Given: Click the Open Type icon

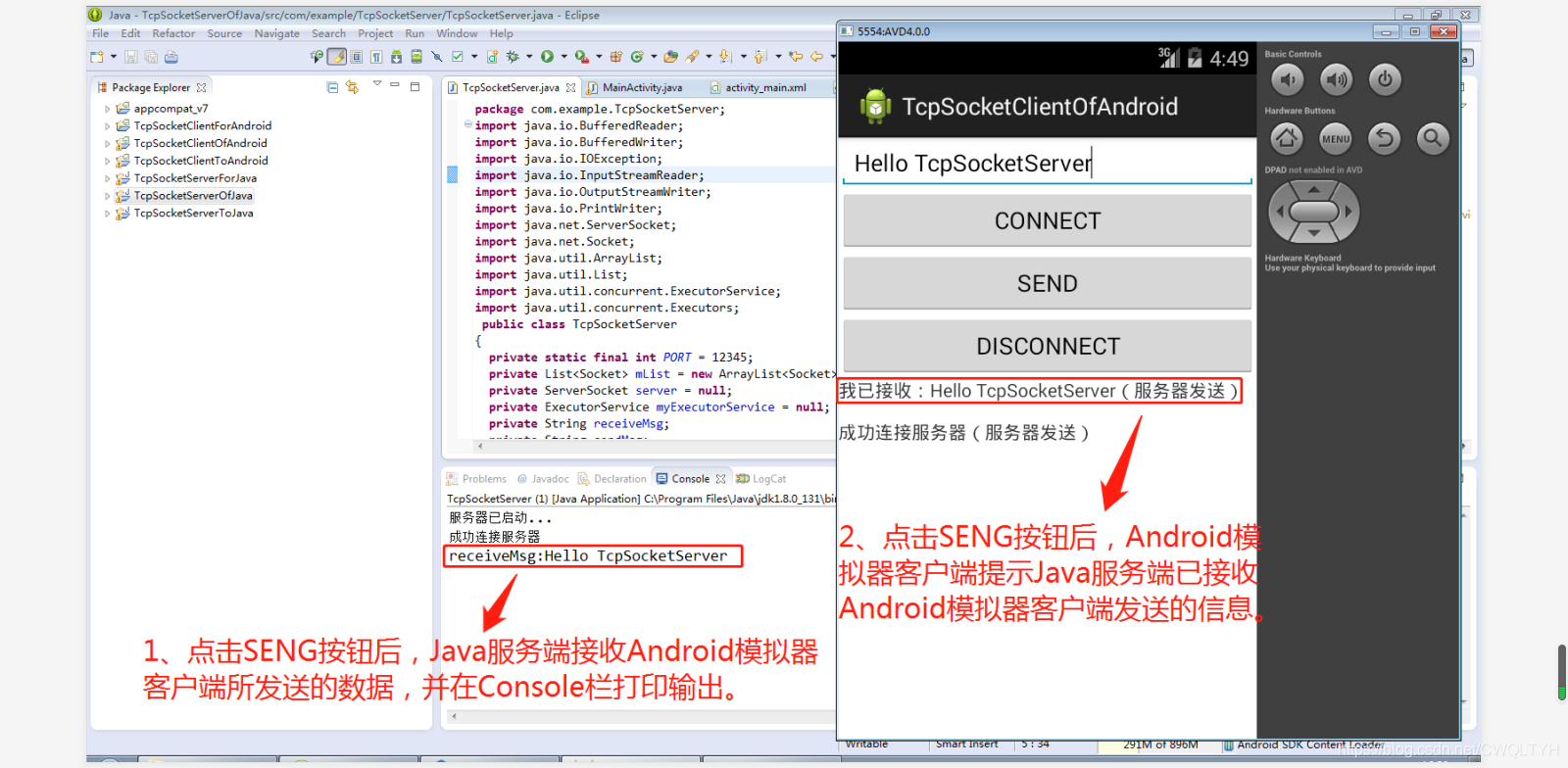Looking at the screenshot, I should (x=671, y=57).
